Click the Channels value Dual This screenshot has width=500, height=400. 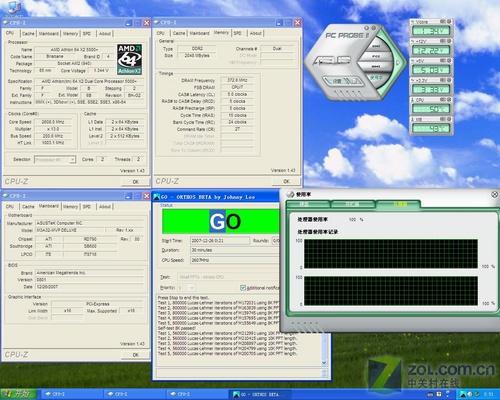coord(277,48)
